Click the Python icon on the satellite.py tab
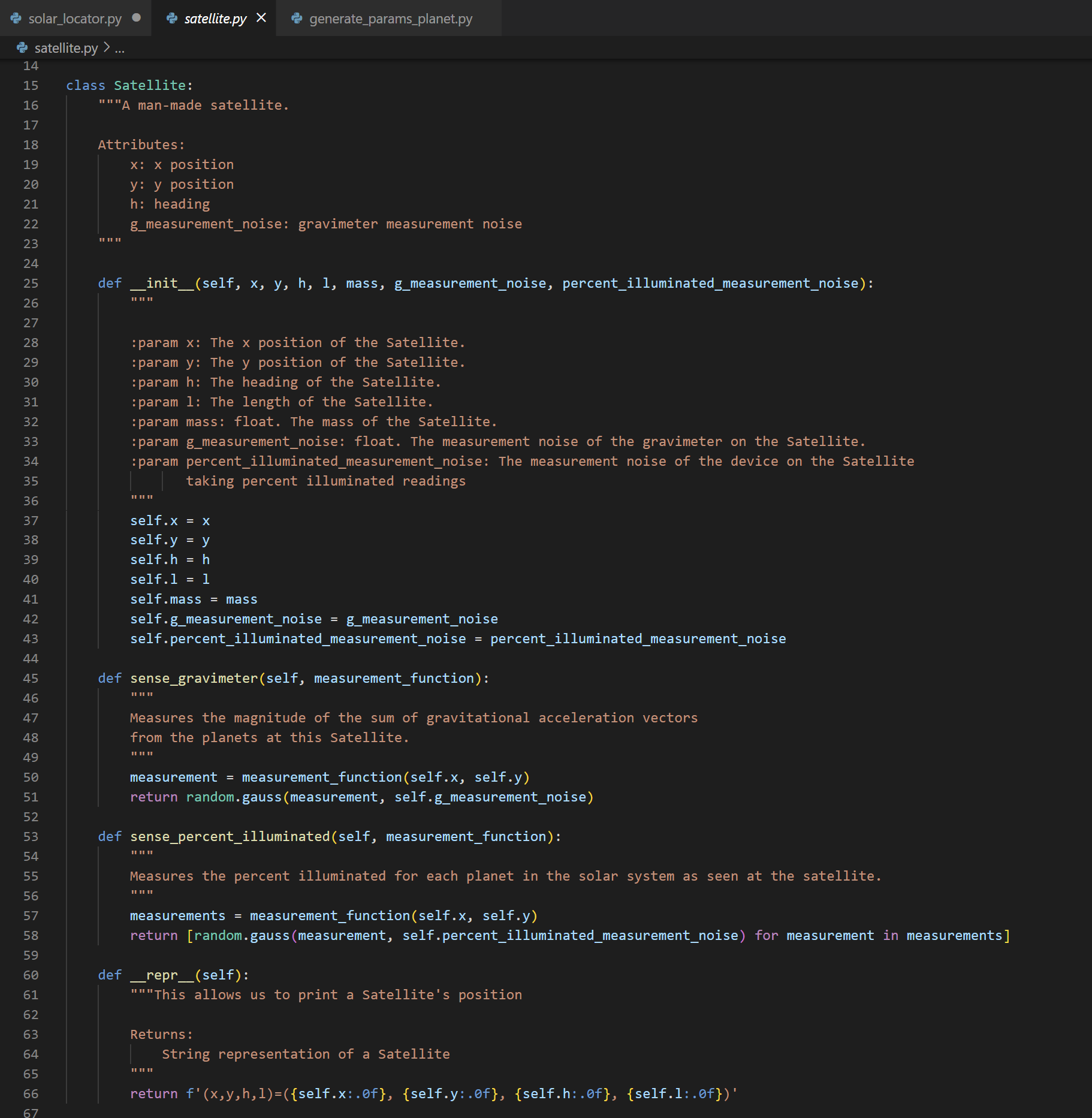Viewport: 1092px width, 1118px height. 172,18
